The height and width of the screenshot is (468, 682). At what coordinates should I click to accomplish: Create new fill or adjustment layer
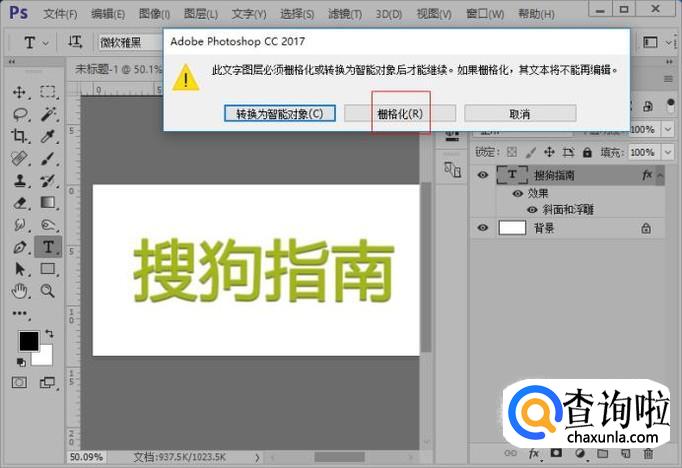point(579,454)
